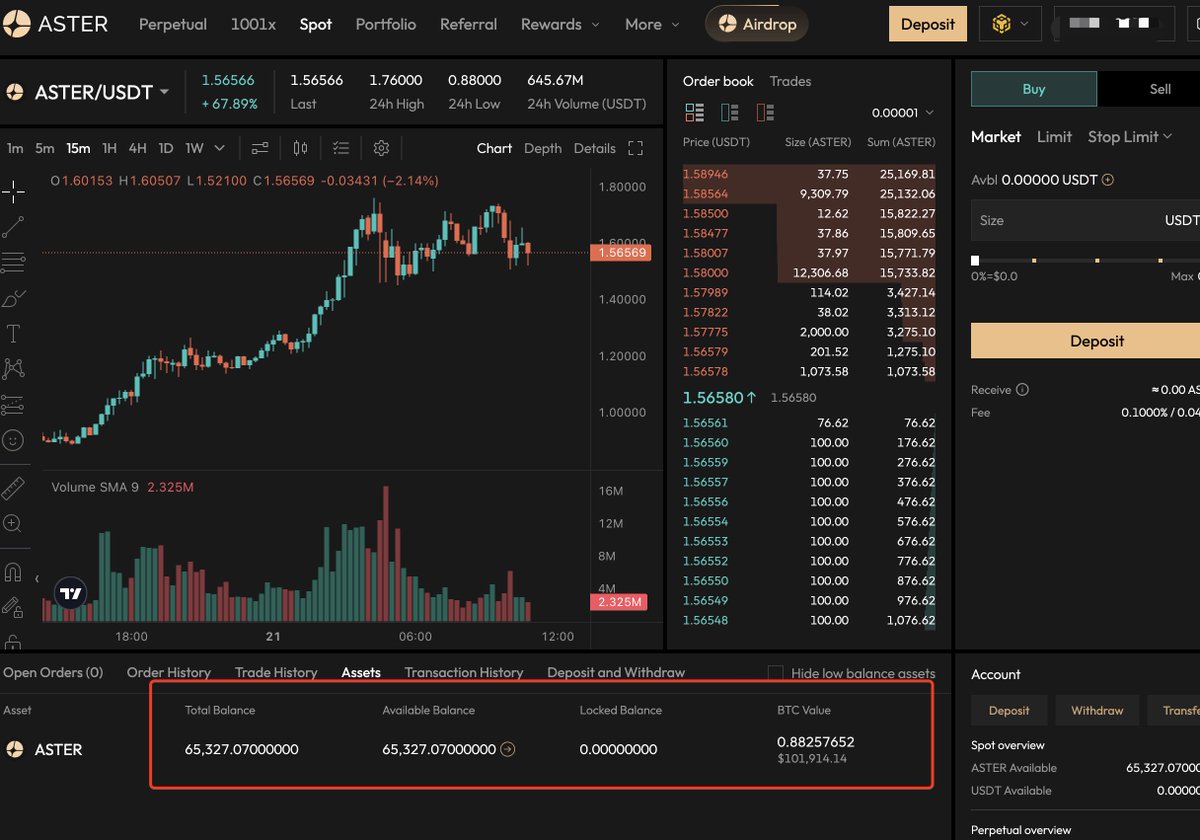1200x840 pixels.
Task: Open the Stop Limit order type dropdown
Action: [1130, 136]
